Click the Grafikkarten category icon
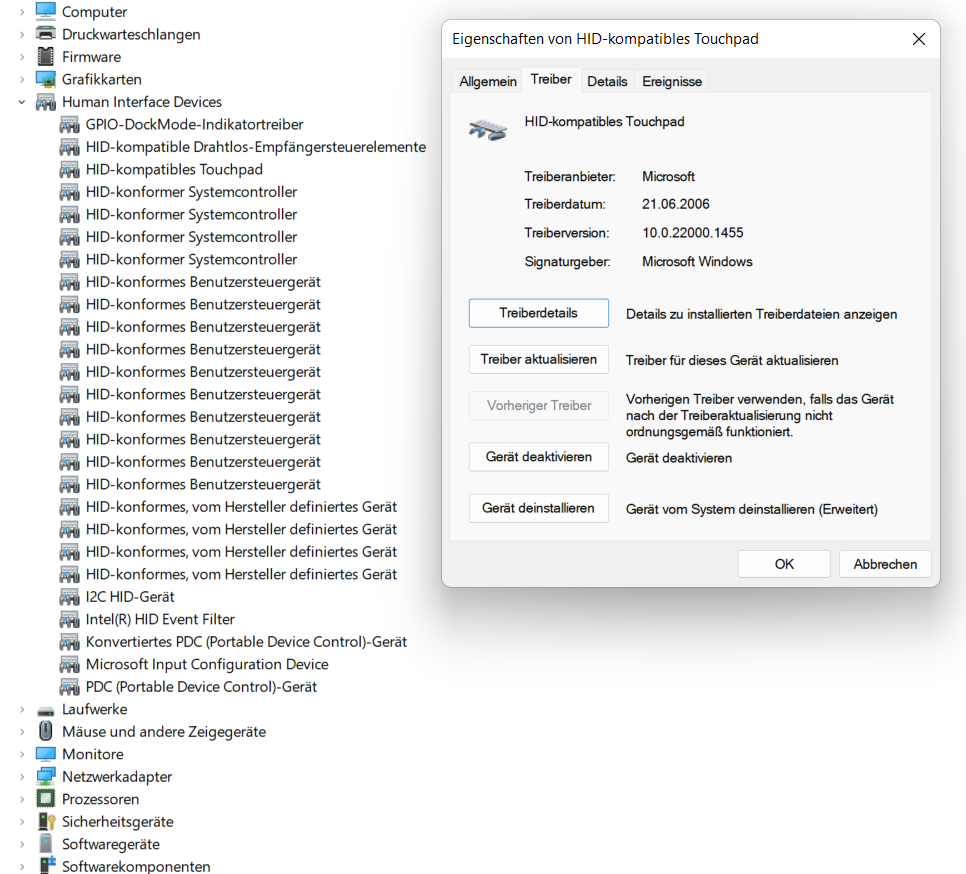The image size is (966, 874). pyautogui.click(x=46, y=79)
